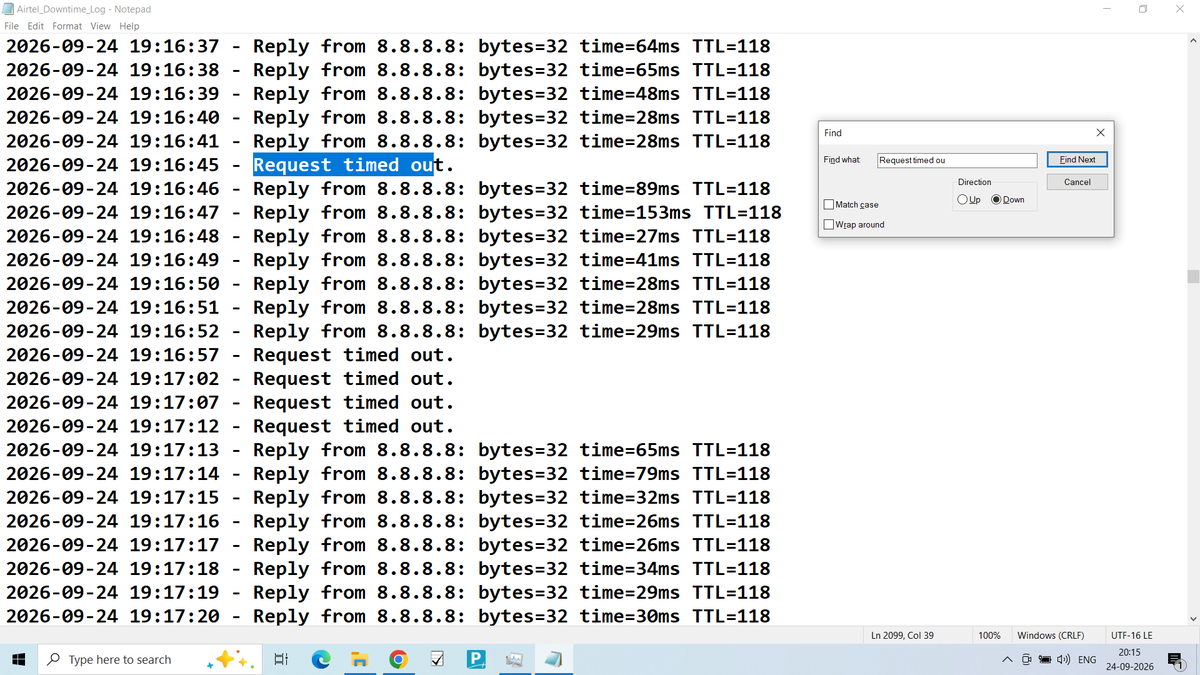
Task: Click the time=79ms value
Action: coord(630,474)
